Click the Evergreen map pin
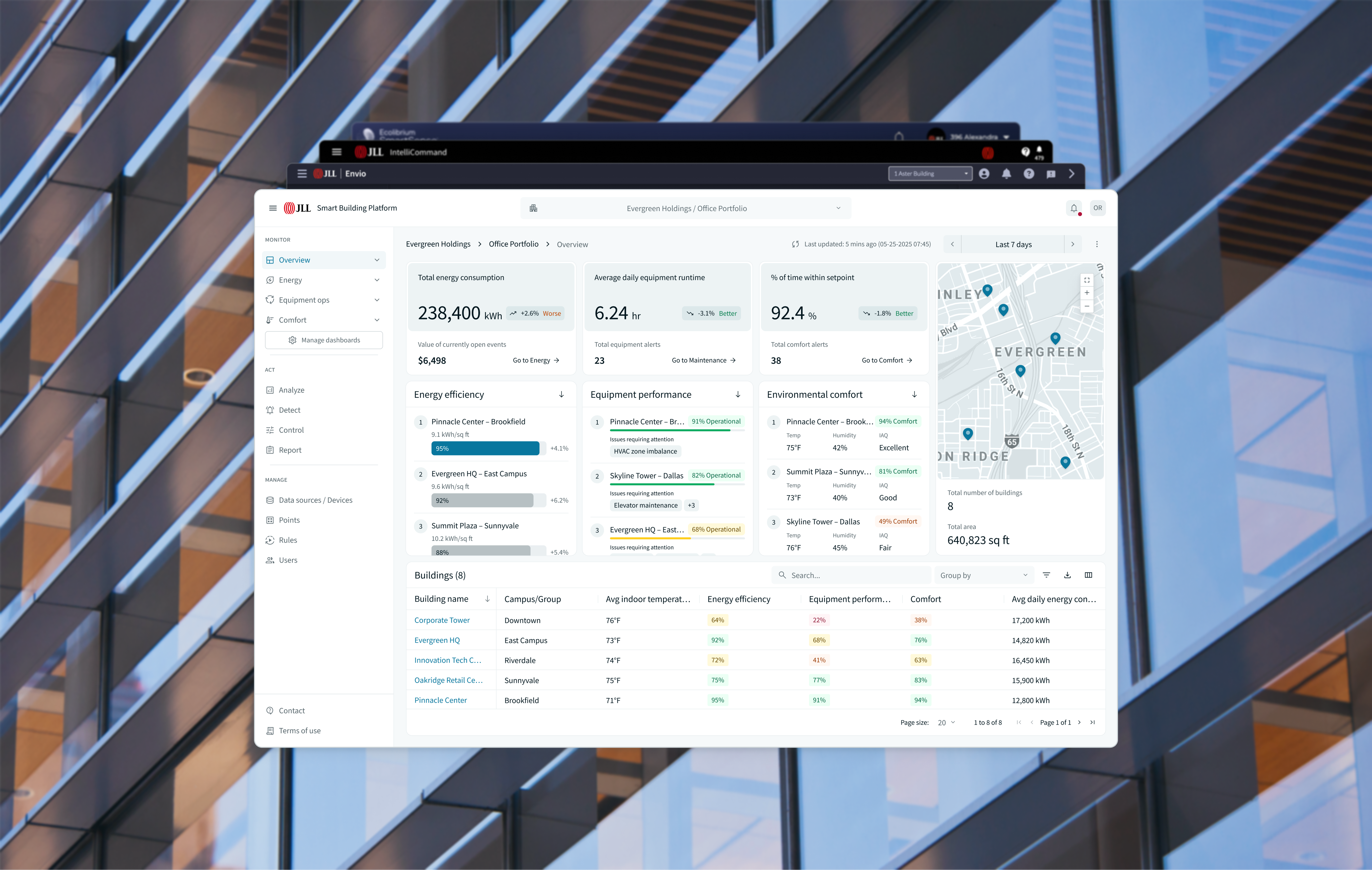Image resolution: width=1372 pixels, height=870 pixels. tap(1055, 338)
